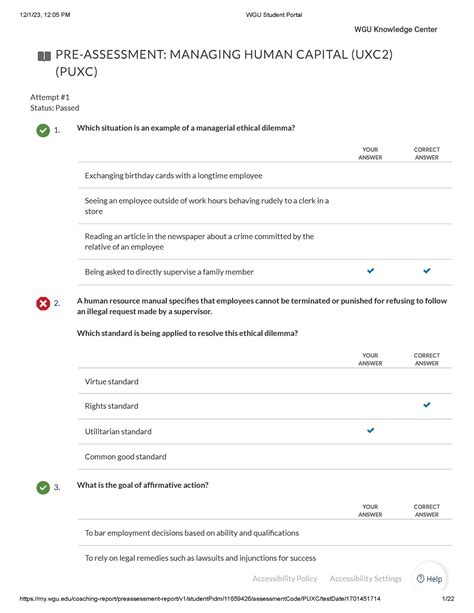474x613 pixels.
Task: Click Your Answer check beside Utilitarian standard
Action: (x=371, y=430)
